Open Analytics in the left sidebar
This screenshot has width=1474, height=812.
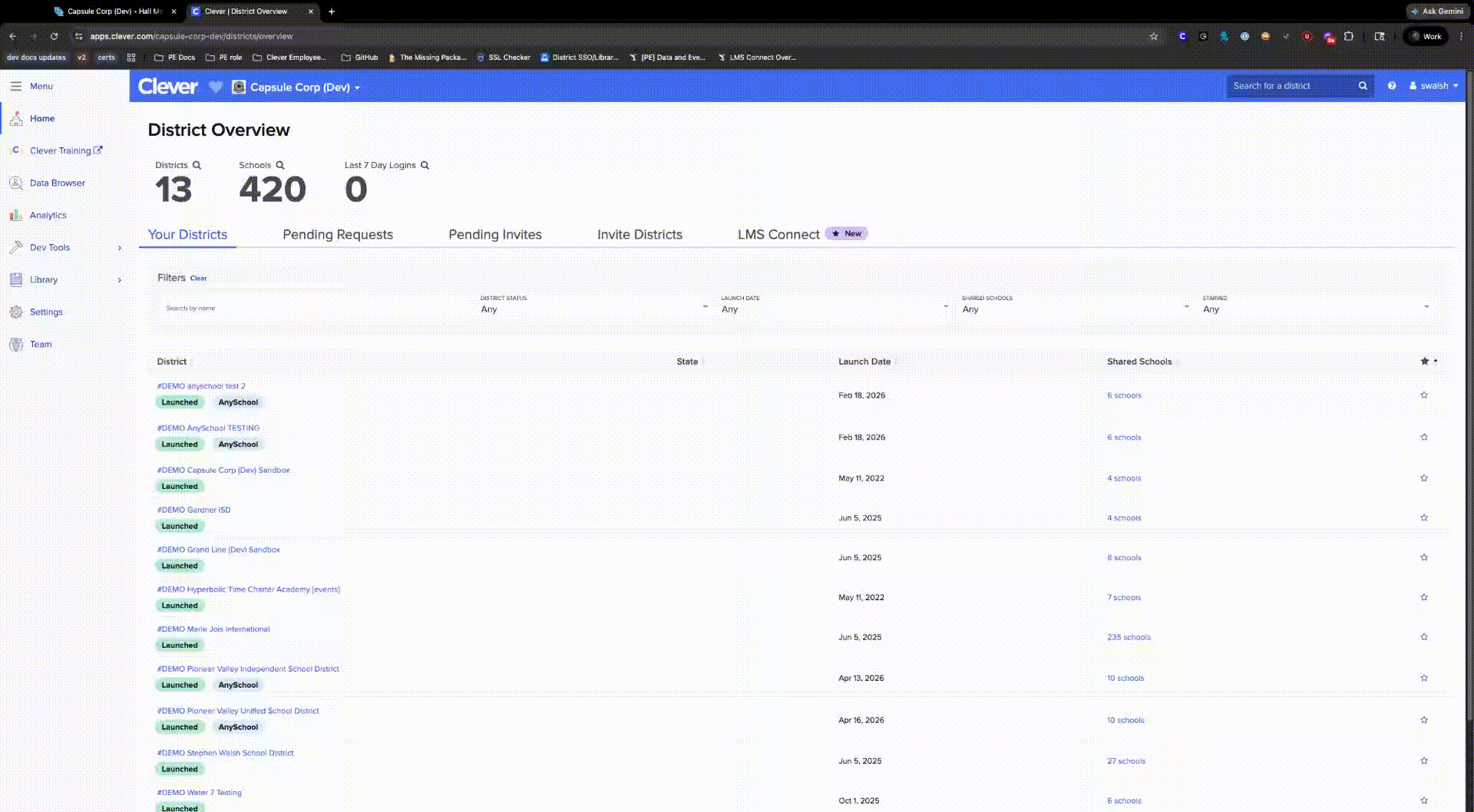tap(48, 215)
